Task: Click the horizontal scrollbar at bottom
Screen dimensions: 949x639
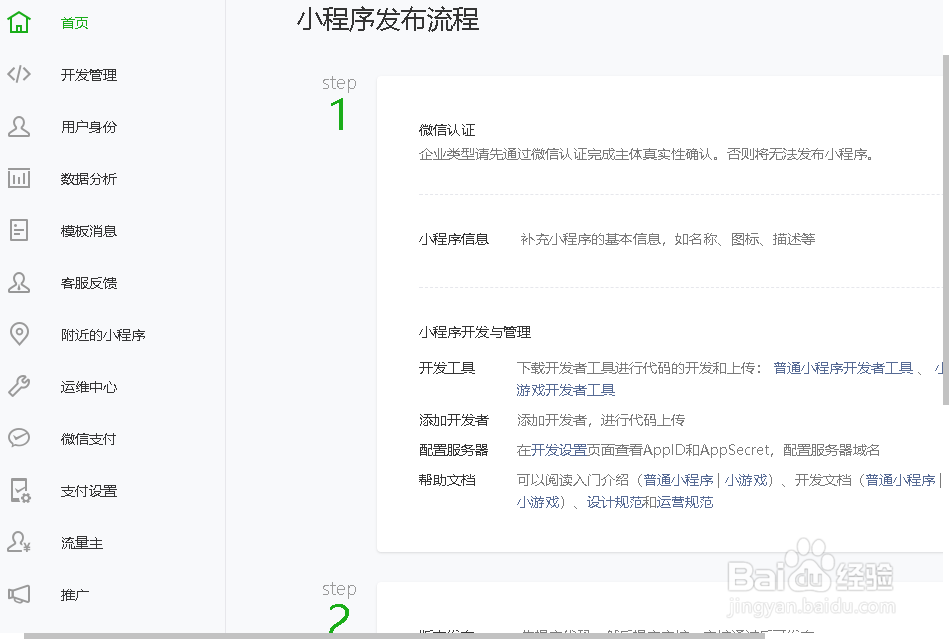Action: 395,636
